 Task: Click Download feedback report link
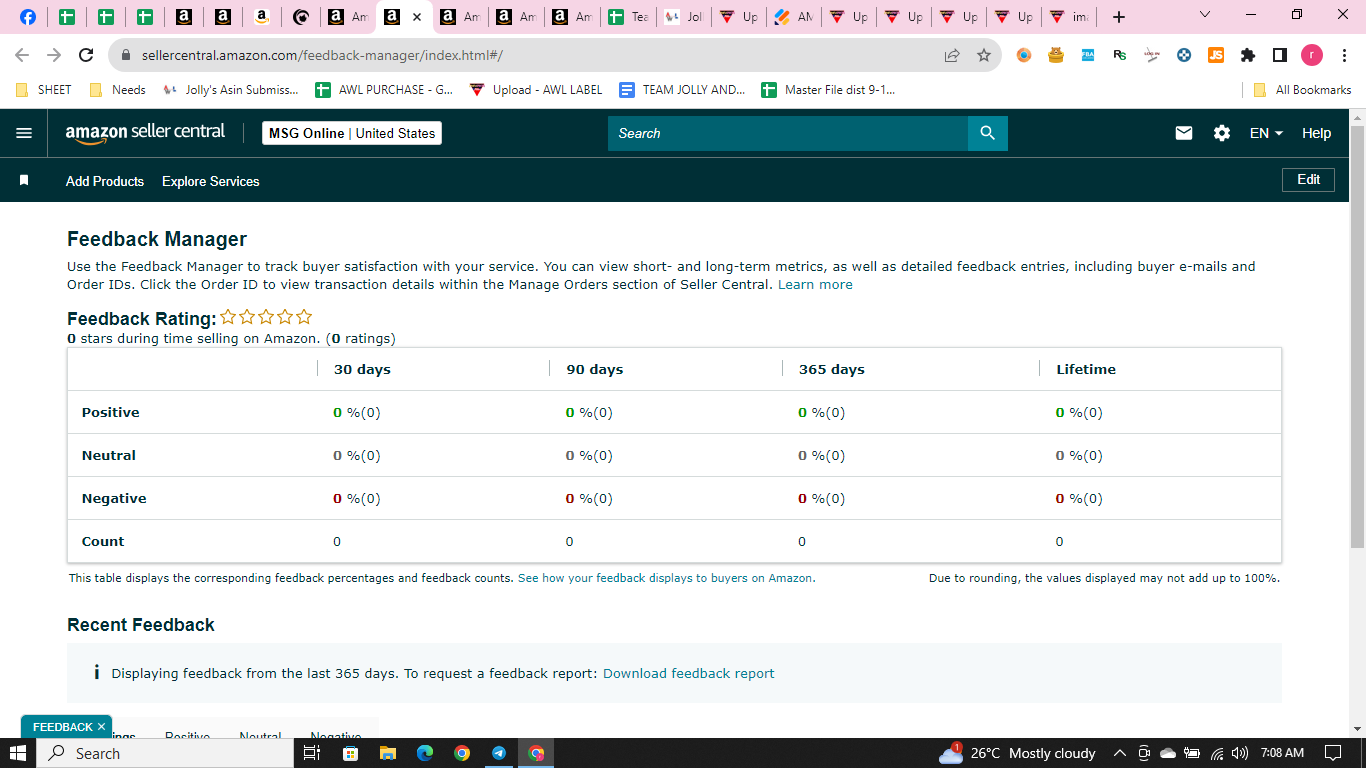tap(689, 673)
